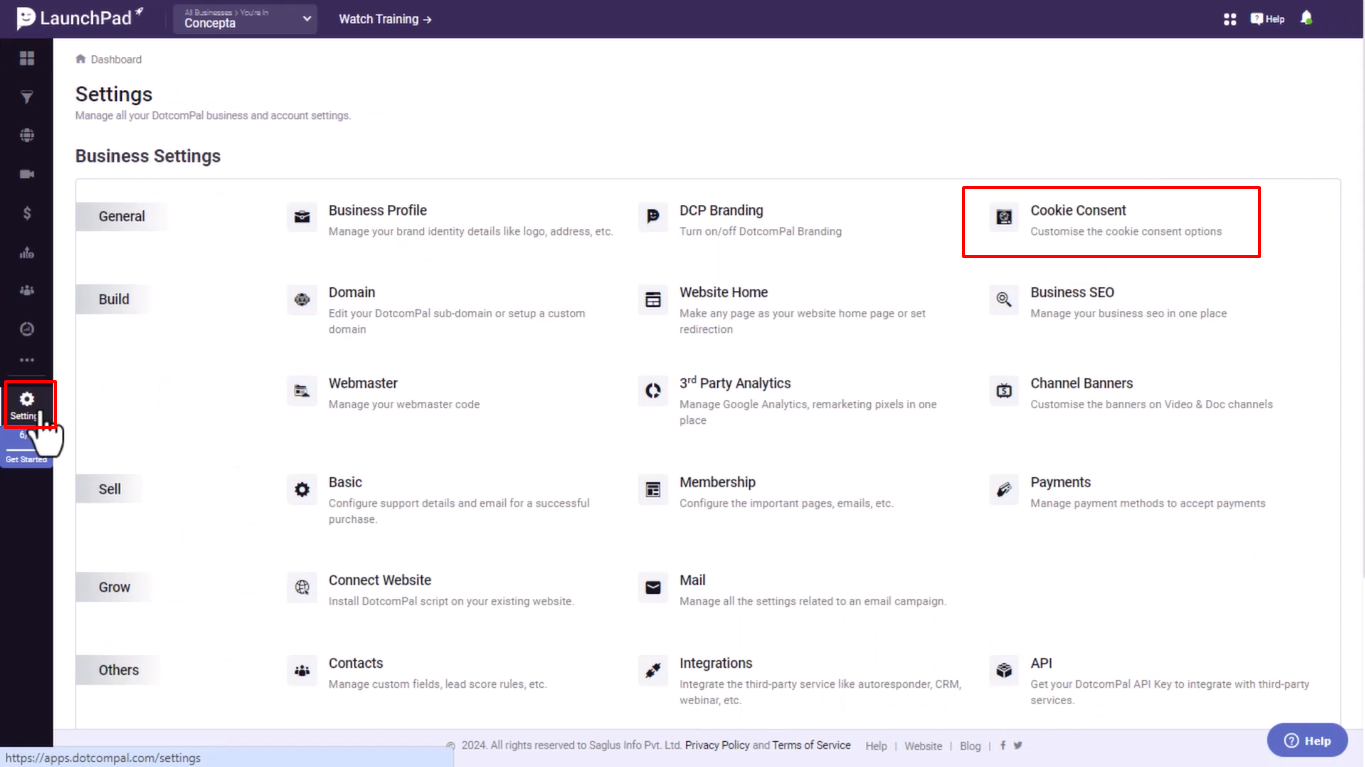
Task: Select the Sell settings category
Action: coord(110,489)
